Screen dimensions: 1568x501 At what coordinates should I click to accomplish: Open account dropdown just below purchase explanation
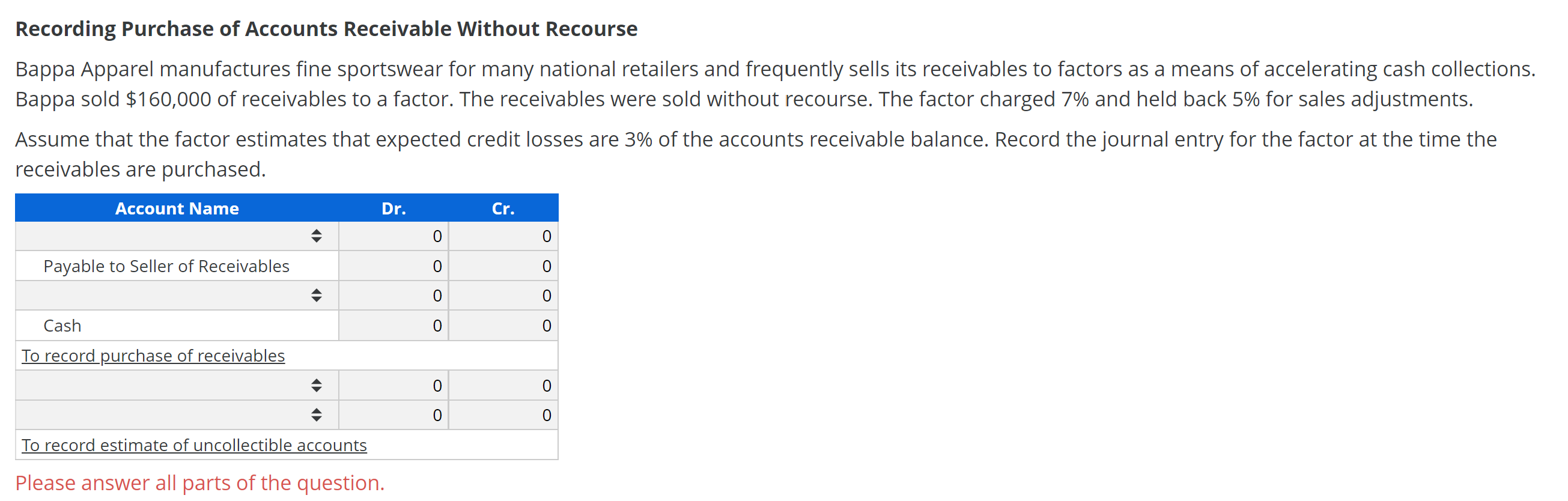pos(177,385)
